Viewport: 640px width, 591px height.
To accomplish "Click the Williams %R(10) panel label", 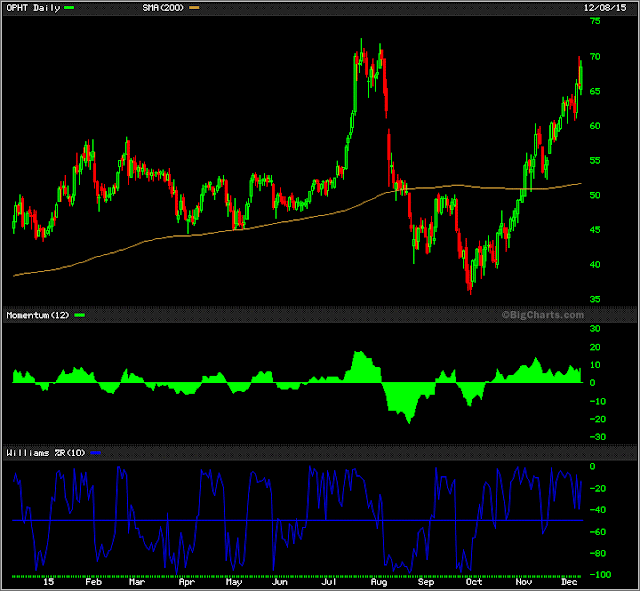I will [x=46, y=453].
